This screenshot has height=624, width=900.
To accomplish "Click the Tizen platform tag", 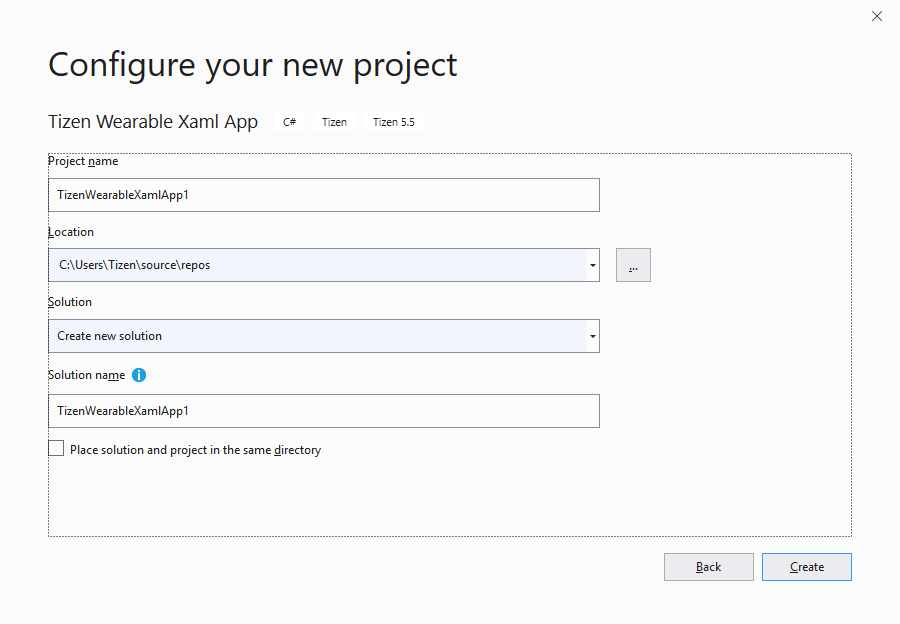I will (x=334, y=122).
